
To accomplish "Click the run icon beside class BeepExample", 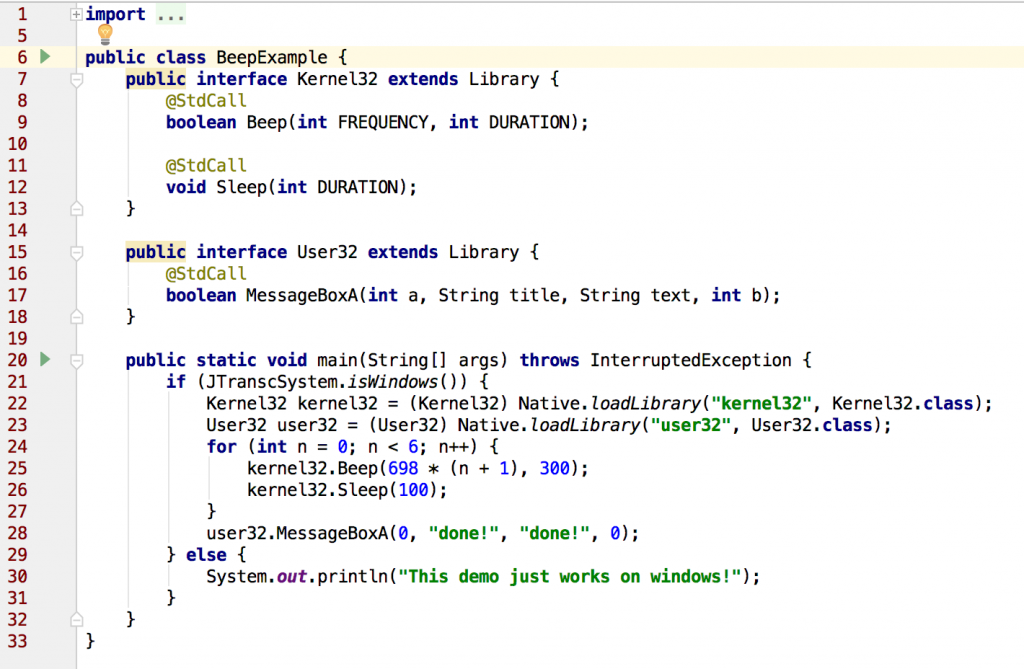I will point(44,57).
